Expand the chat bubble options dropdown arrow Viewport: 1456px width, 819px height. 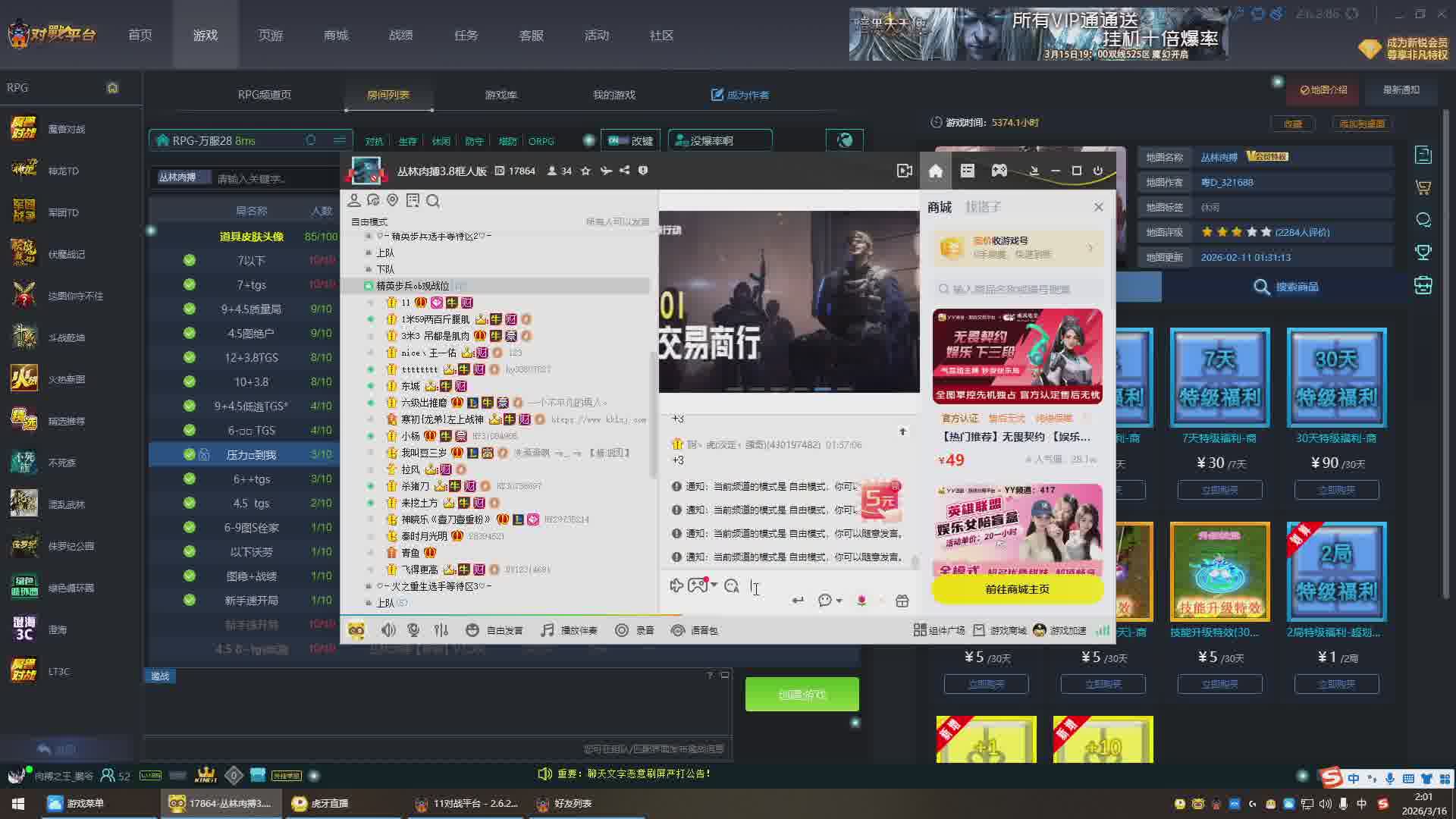pyautogui.click(x=839, y=601)
